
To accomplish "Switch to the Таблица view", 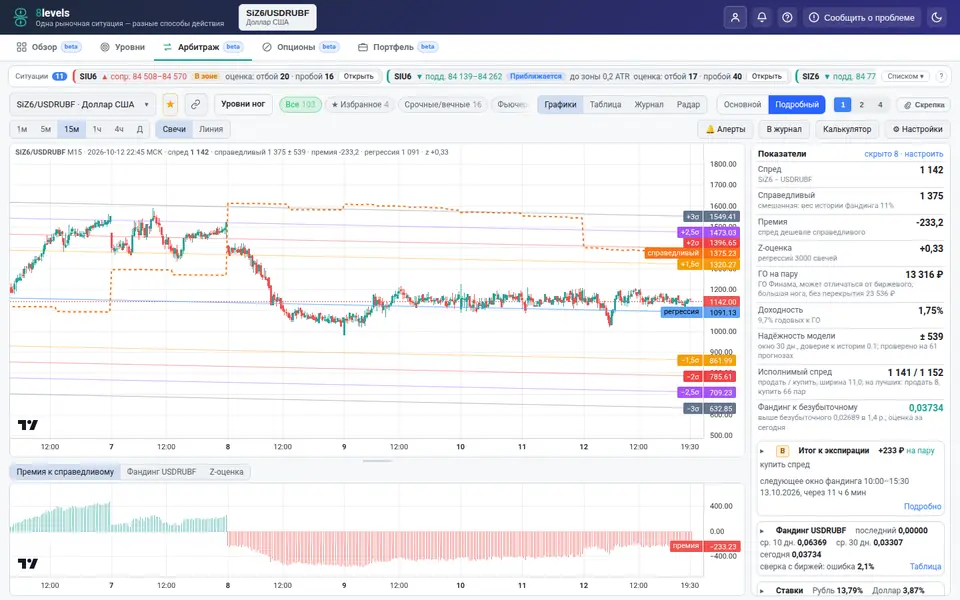I will pos(605,105).
